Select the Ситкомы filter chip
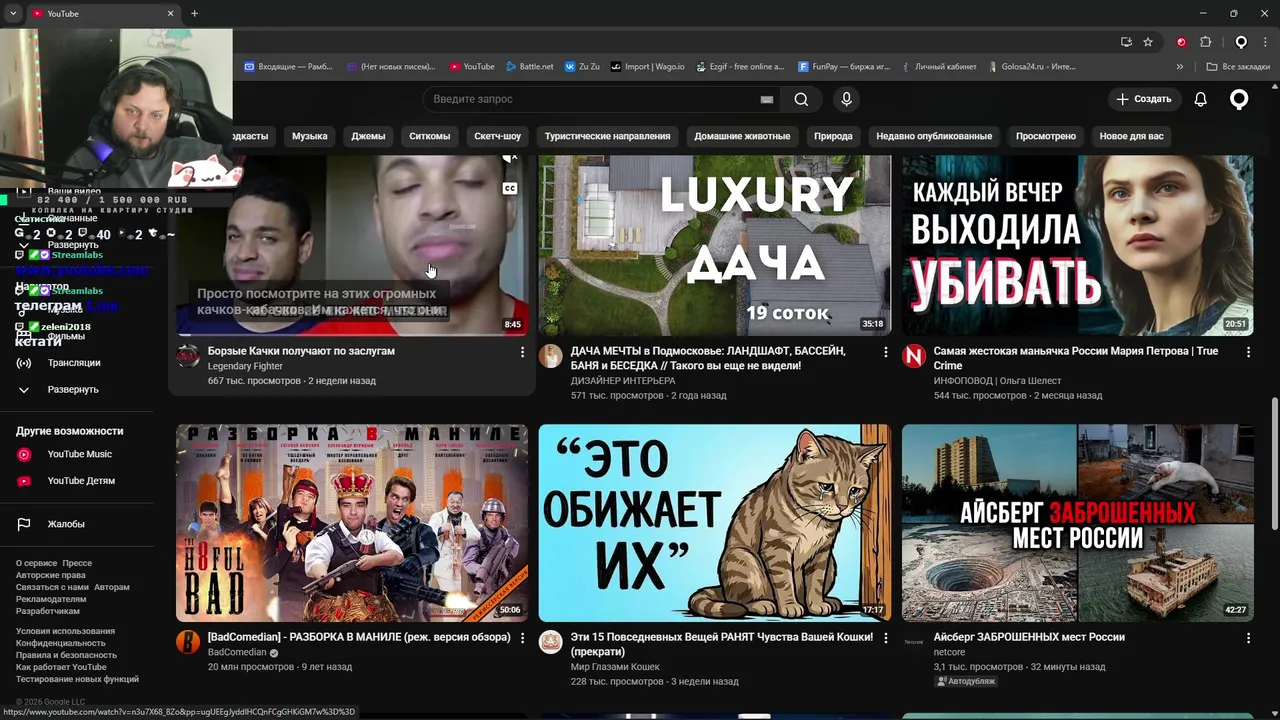 pos(429,136)
